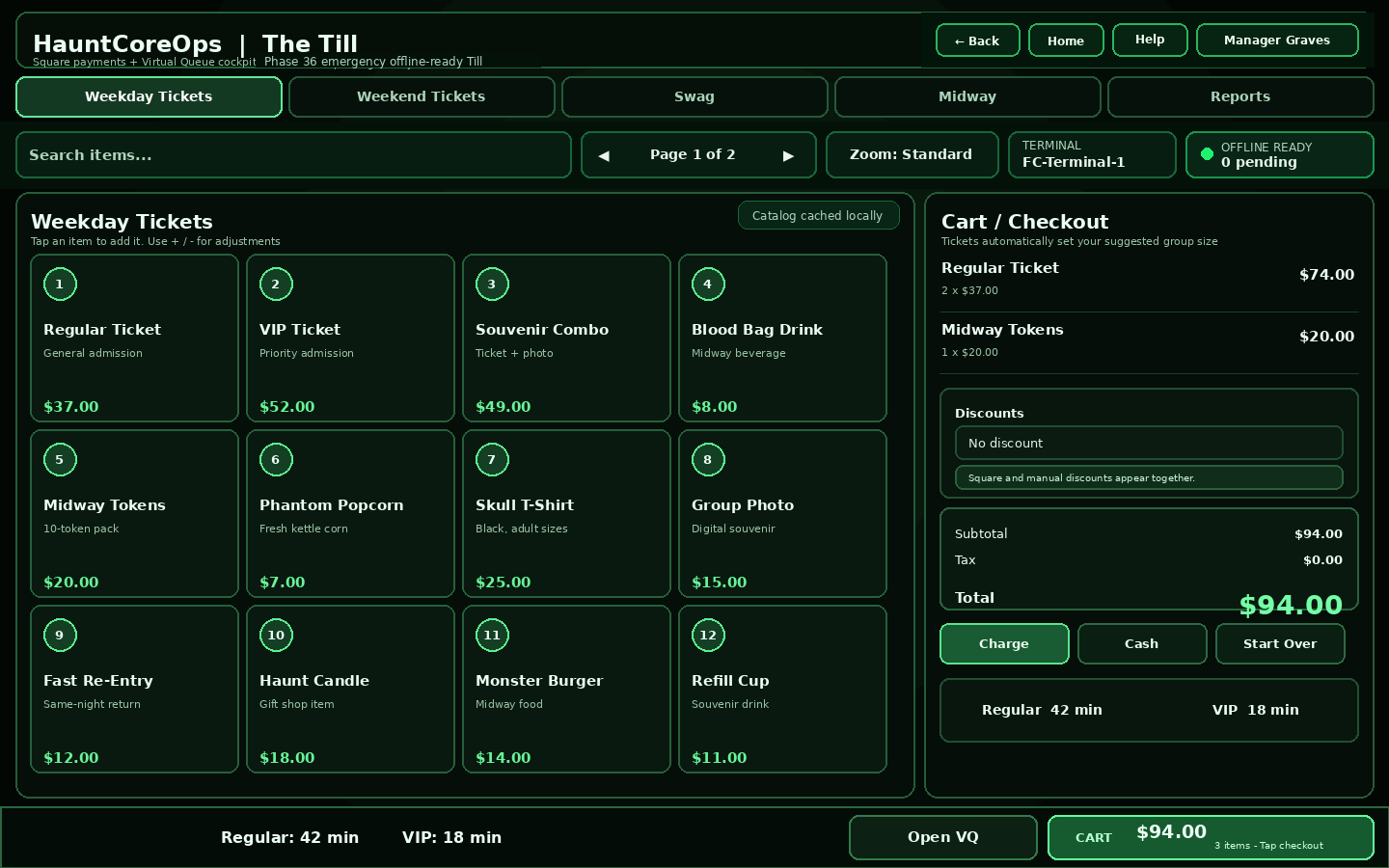Click Regular: 42 min in bottom bar

pos(289,837)
